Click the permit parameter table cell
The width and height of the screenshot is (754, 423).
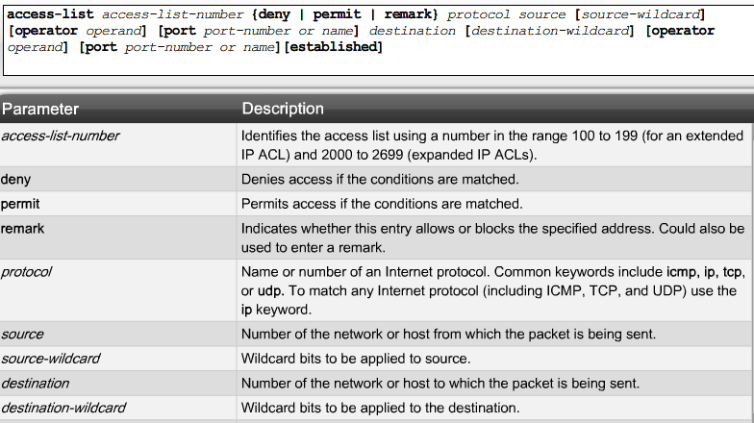21,204
